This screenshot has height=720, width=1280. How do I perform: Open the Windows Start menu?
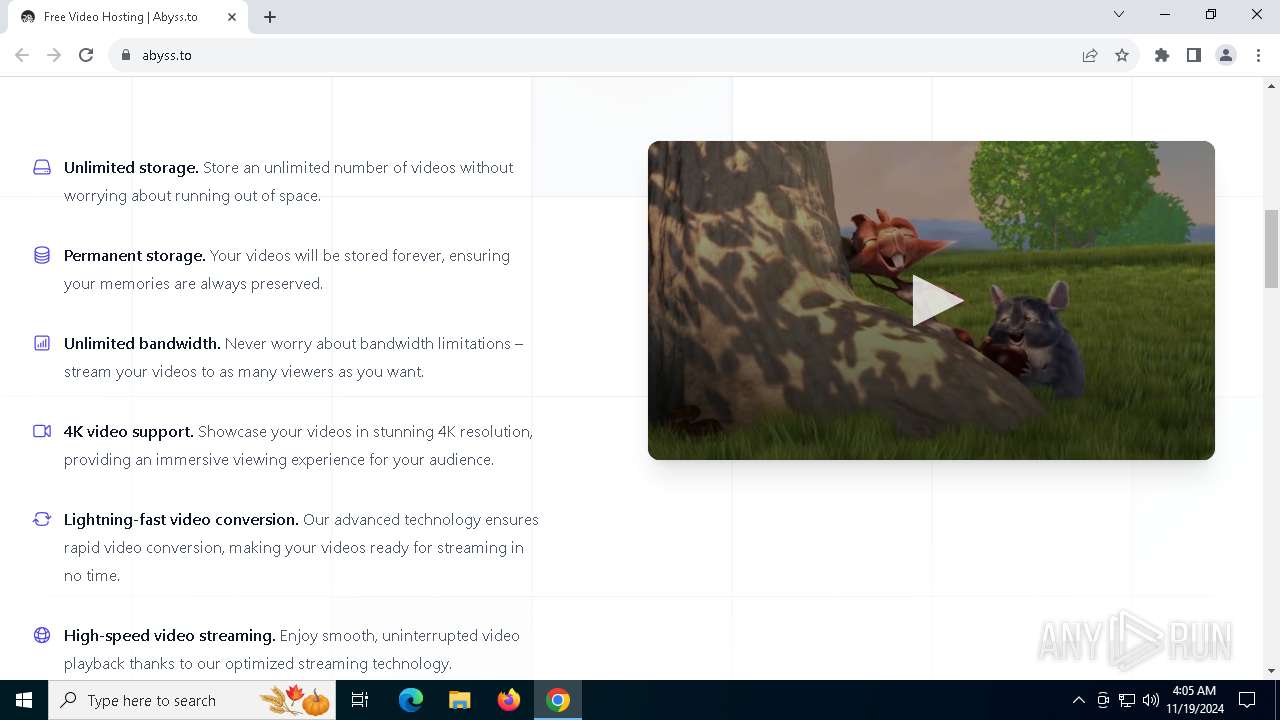point(24,700)
